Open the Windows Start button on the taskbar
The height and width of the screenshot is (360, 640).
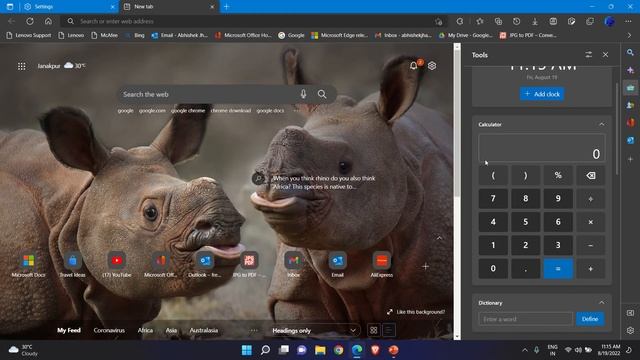(x=247, y=350)
